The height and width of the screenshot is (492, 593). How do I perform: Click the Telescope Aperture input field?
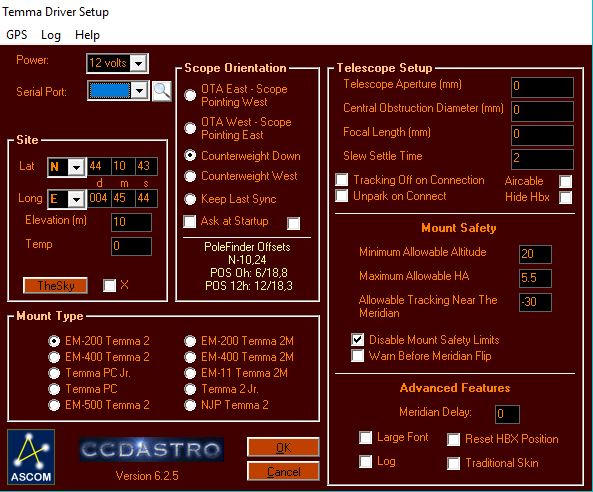pyautogui.click(x=542, y=87)
